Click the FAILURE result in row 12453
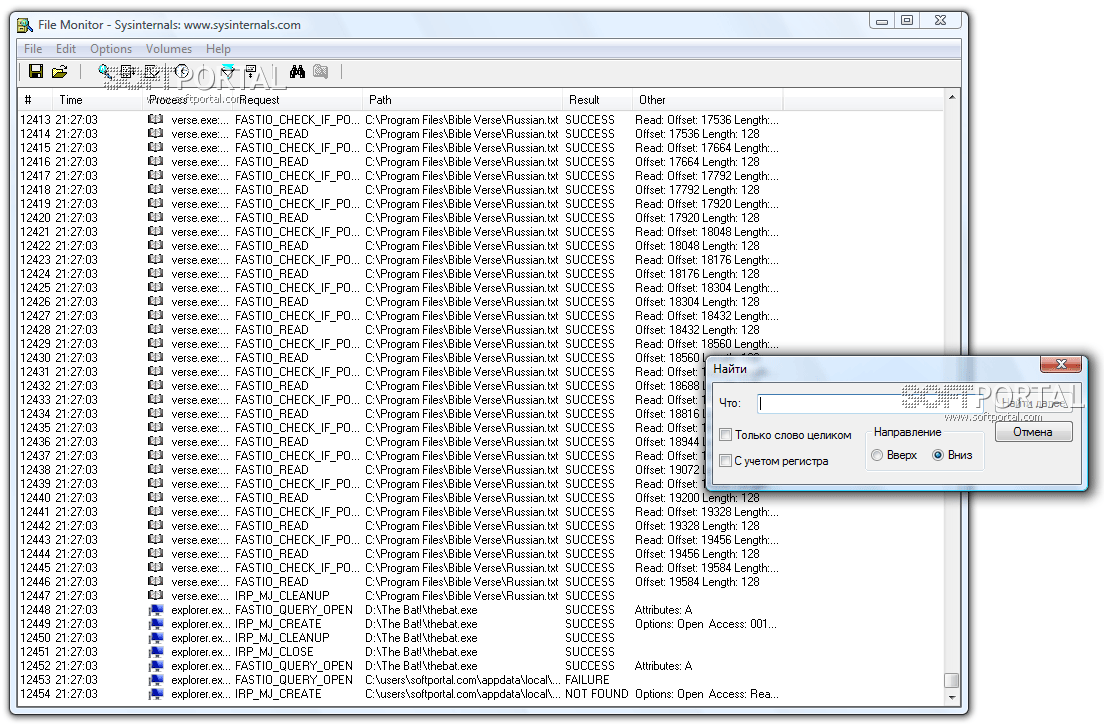This screenshot has height=724, width=1104. click(587, 680)
